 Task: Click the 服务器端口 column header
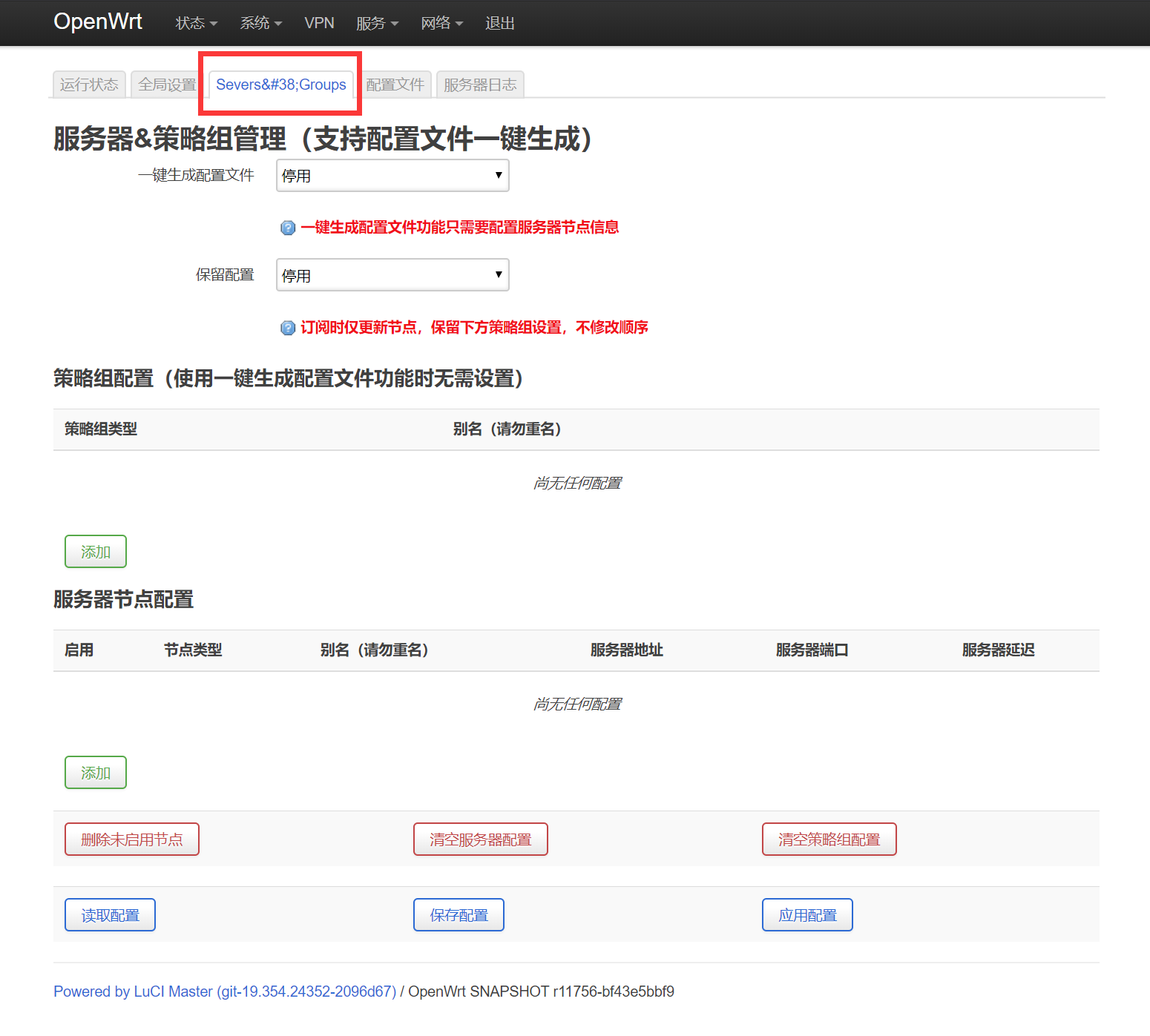812,650
